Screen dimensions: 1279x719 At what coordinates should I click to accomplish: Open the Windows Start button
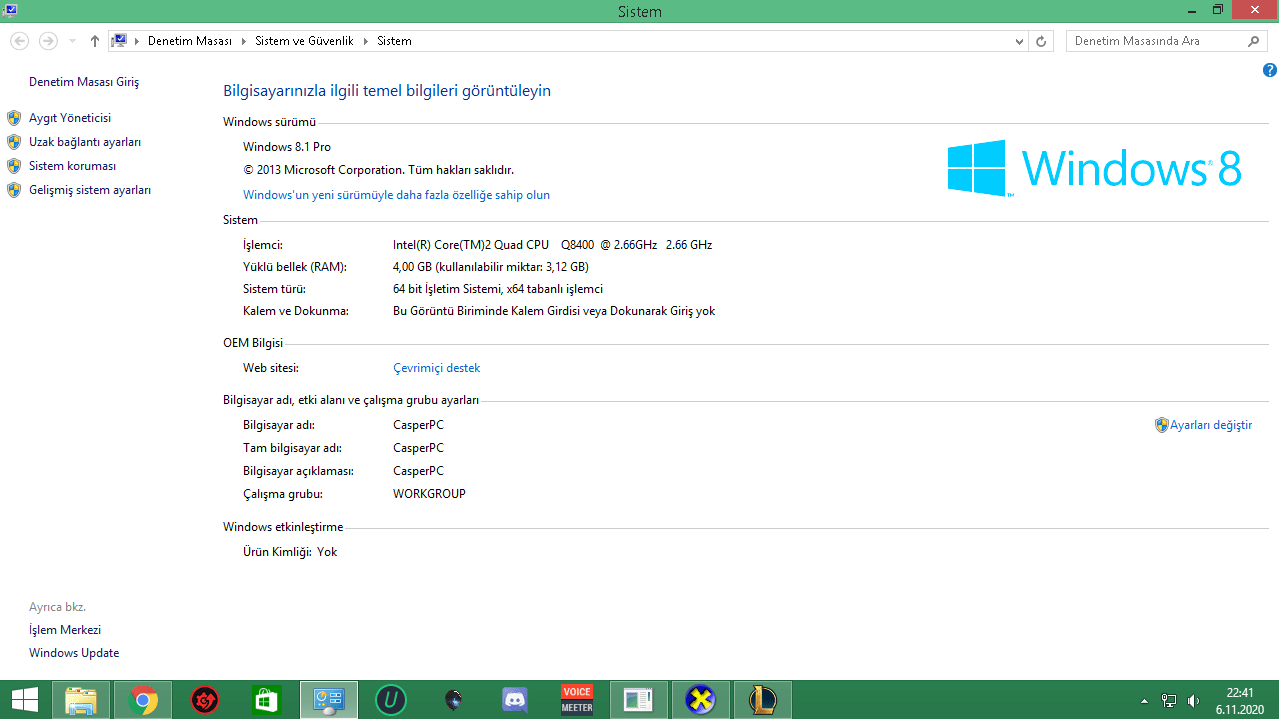coord(25,700)
